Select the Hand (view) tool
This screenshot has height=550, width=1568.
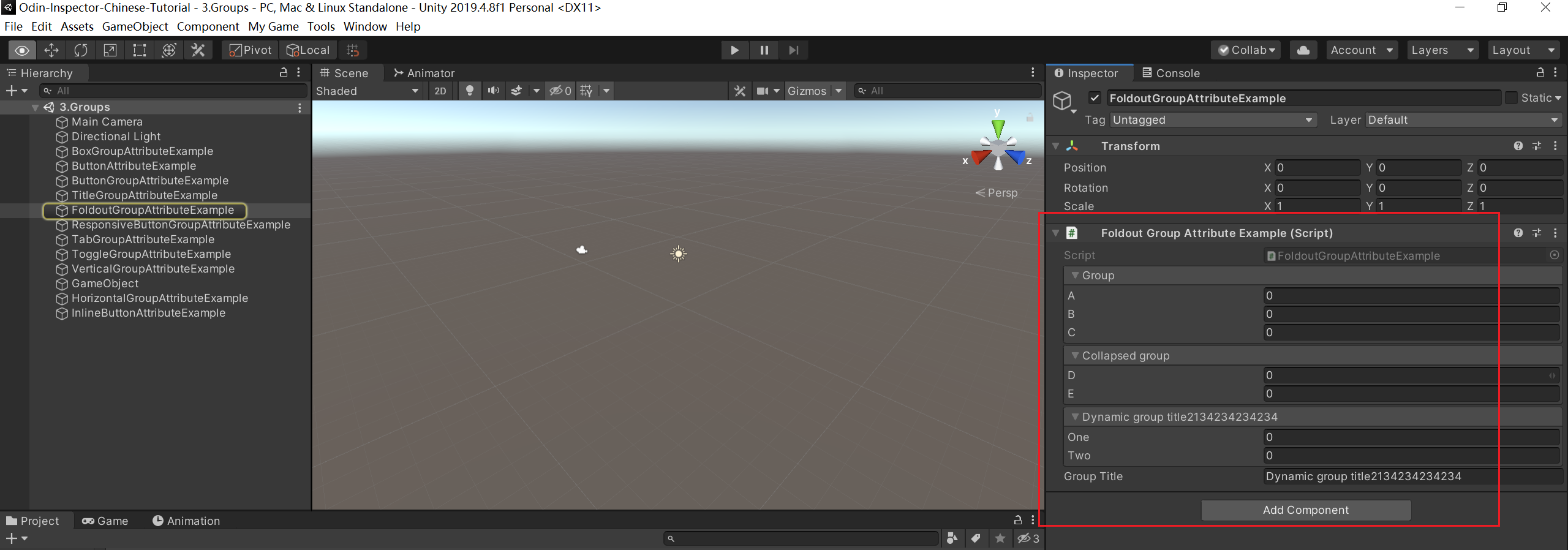point(22,50)
